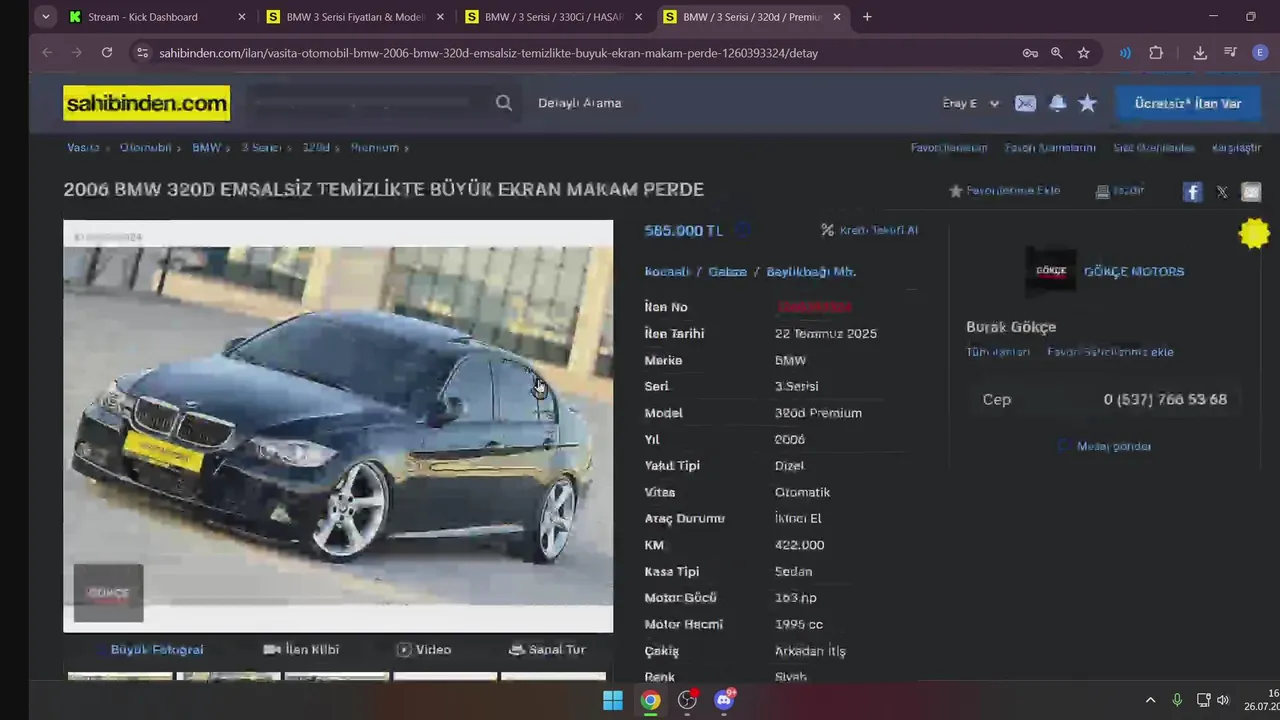
Task: Open GÖKÇE MOTORS store link
Action: 1134,272
